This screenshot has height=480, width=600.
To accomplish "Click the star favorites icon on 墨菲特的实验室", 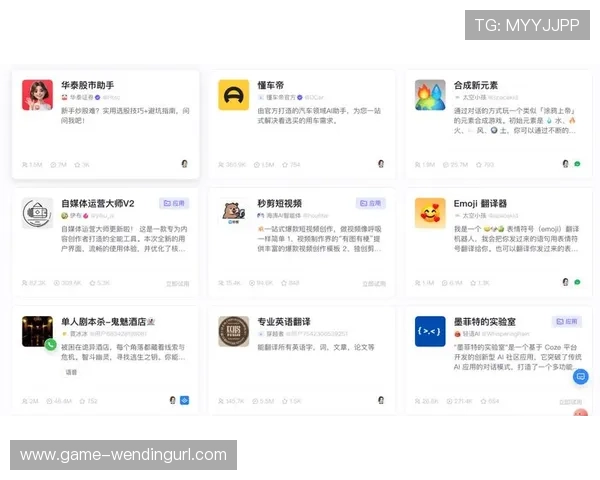I will [x=483, y=401].
